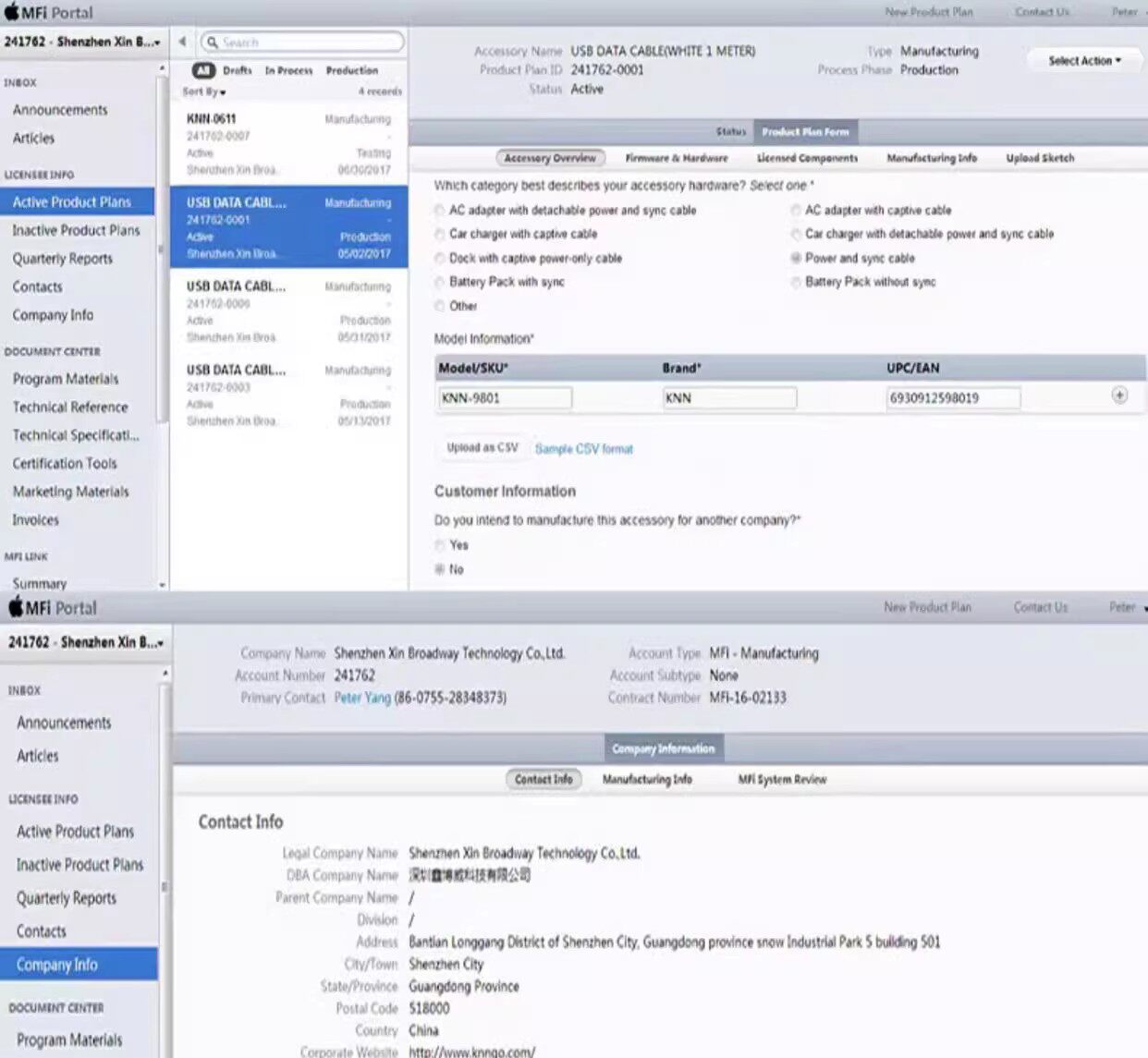Choose Car charger with detachable power and sync cable
This screenshot has width=1148, height=1058.
[x=796, y=234]
